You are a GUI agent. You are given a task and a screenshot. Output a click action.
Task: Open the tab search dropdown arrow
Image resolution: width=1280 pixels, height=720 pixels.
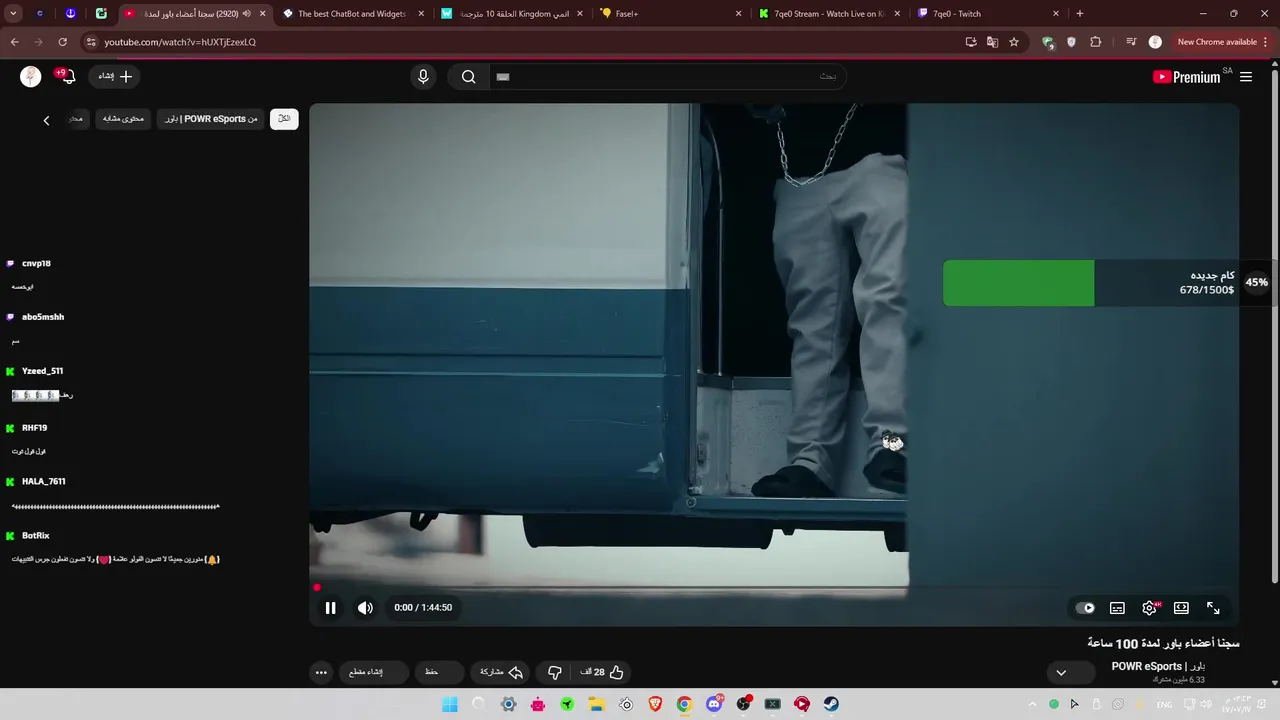[x=13, y=14]
